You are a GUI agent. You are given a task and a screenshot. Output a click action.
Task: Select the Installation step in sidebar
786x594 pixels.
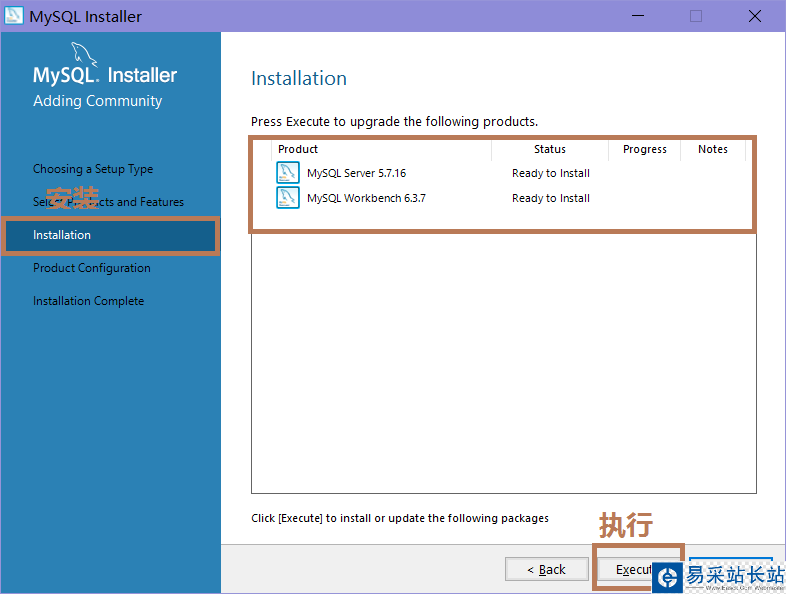coord(110,235)
